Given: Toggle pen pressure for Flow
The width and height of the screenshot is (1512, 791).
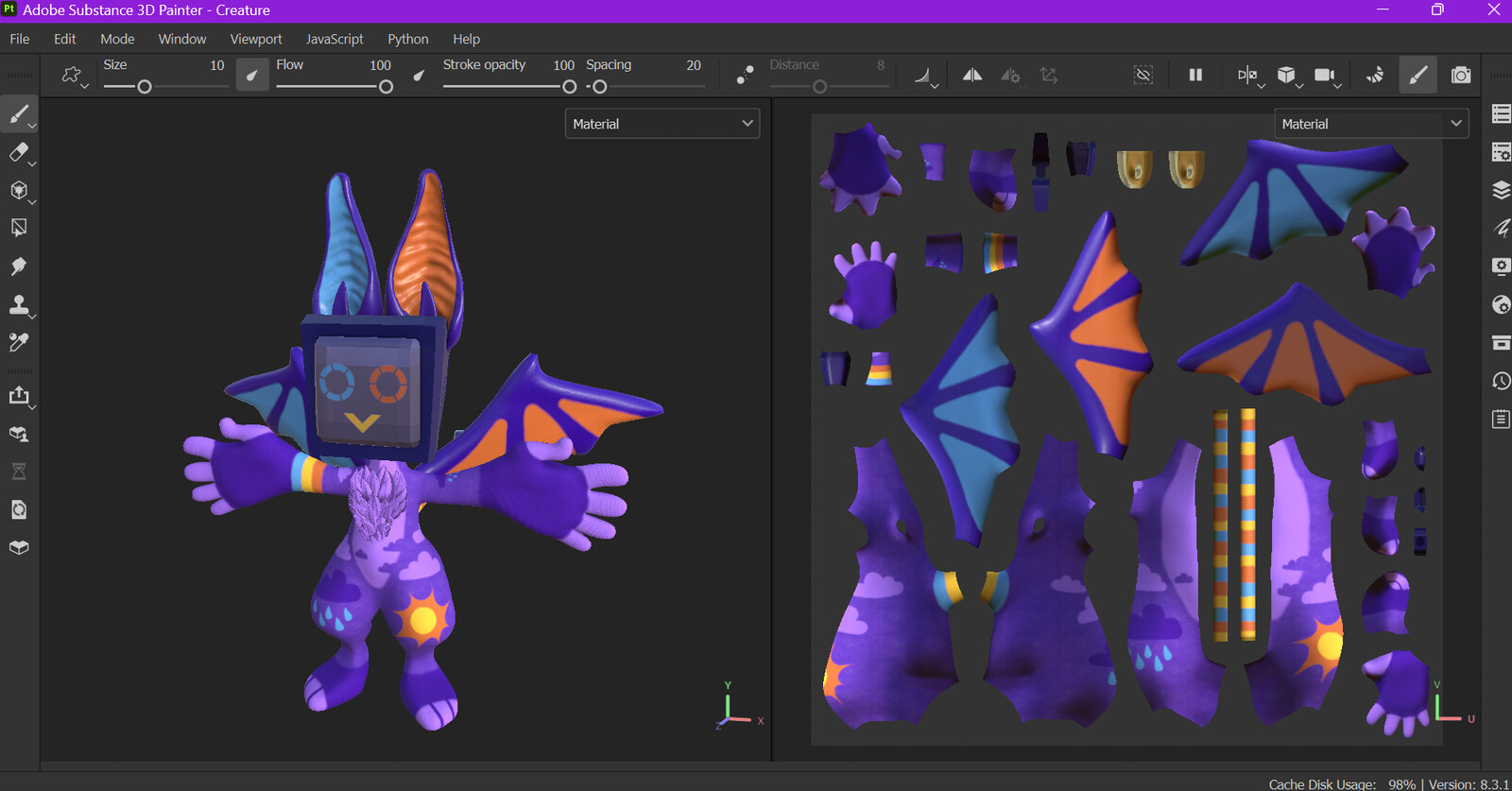Looking at the screenshot, I should click(419, 76).
